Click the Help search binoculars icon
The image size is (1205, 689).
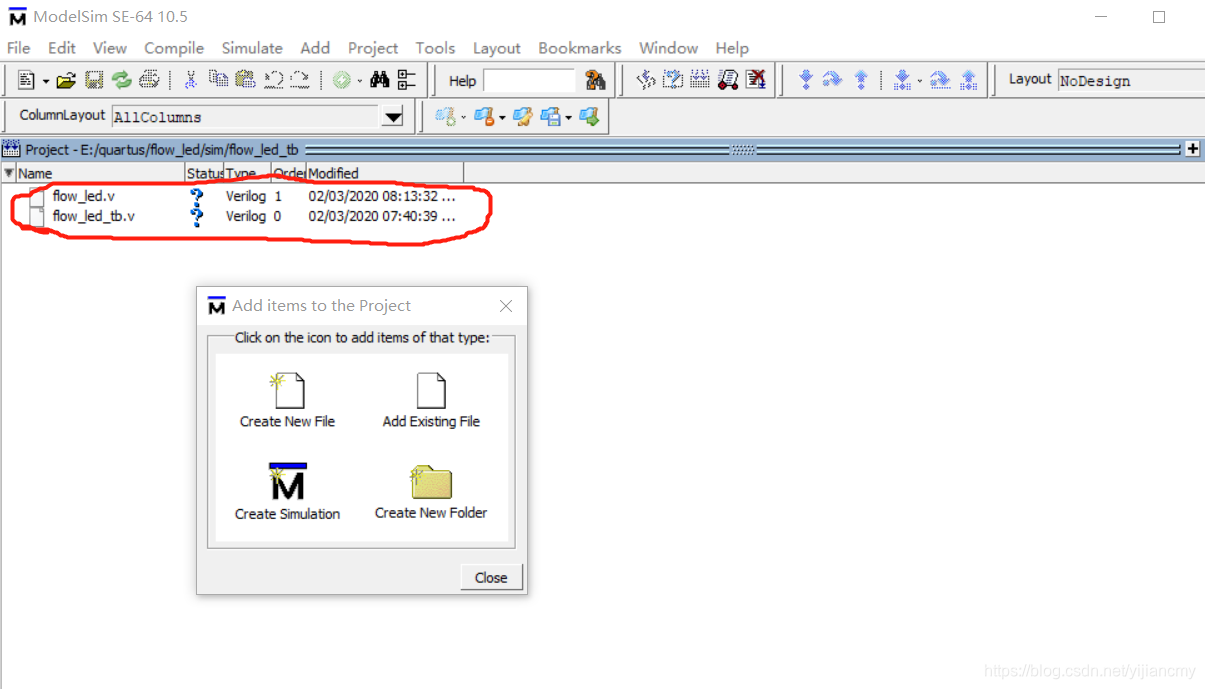[x=595, y=80]
